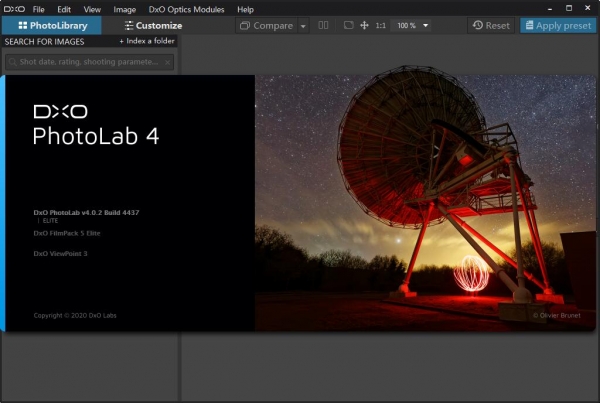Viewport: 600px width, 403px height.
Task: Open the View menu
Action: click(92, 9)
